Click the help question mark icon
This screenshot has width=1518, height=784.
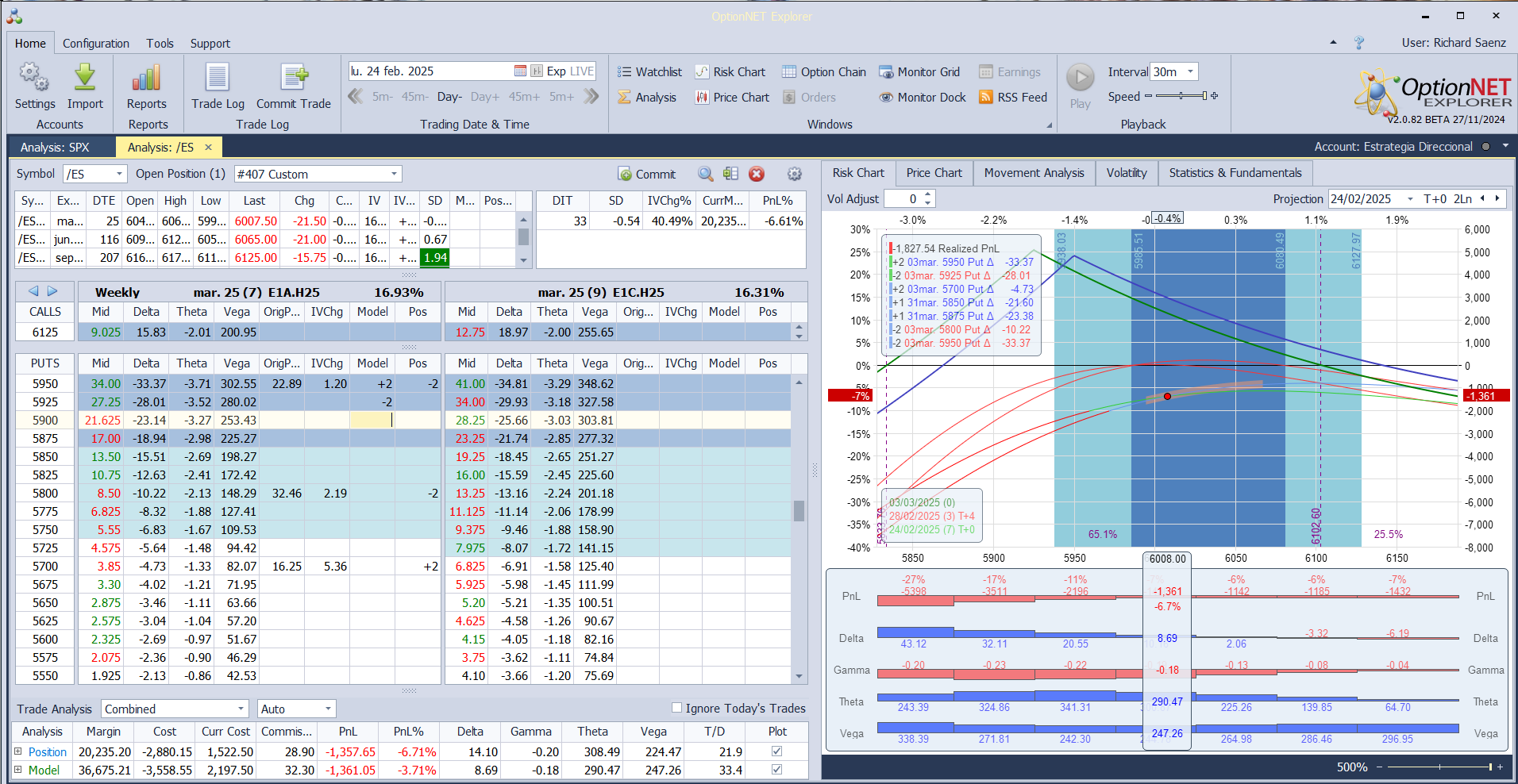pos(1359,43)
